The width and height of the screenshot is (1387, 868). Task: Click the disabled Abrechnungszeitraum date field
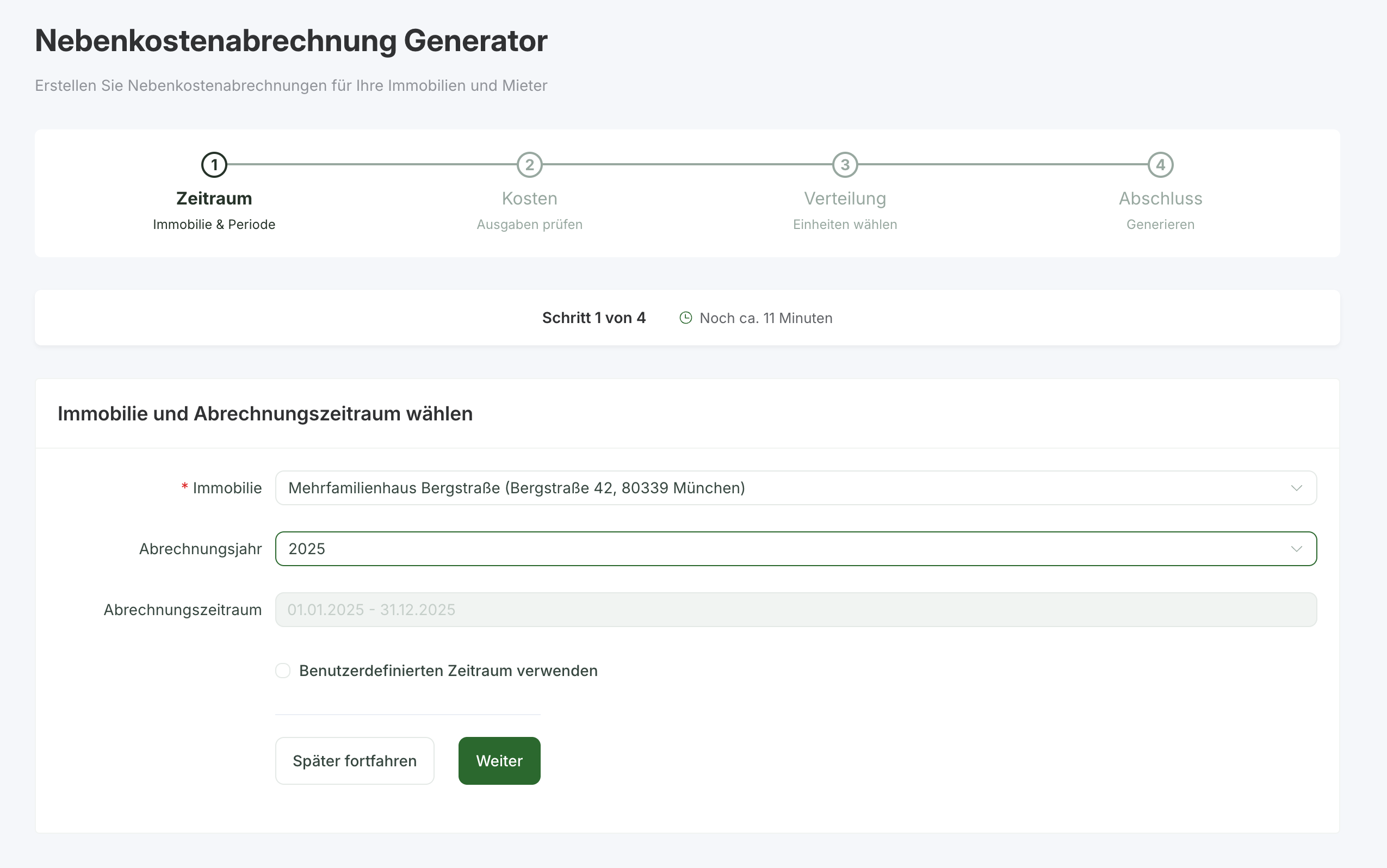(x=796, y=610)
